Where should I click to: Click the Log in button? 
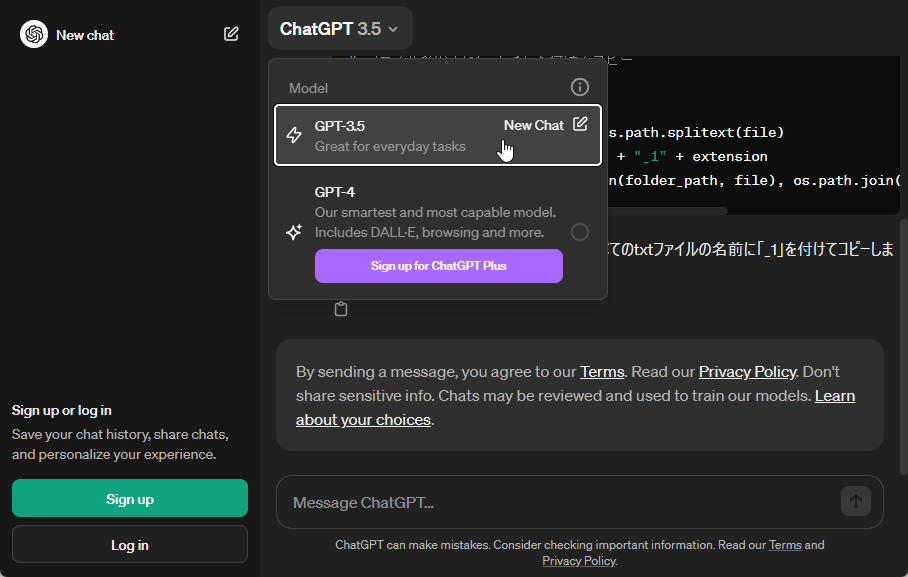(x=129, y=544)
